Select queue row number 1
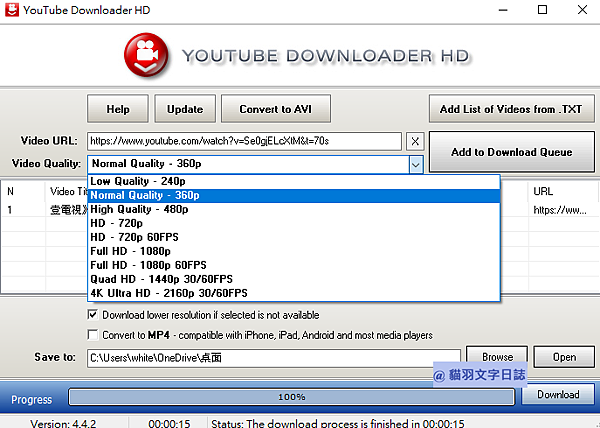Image resolution: width=600 pixels, height=428 pixels. click(10, 210)
